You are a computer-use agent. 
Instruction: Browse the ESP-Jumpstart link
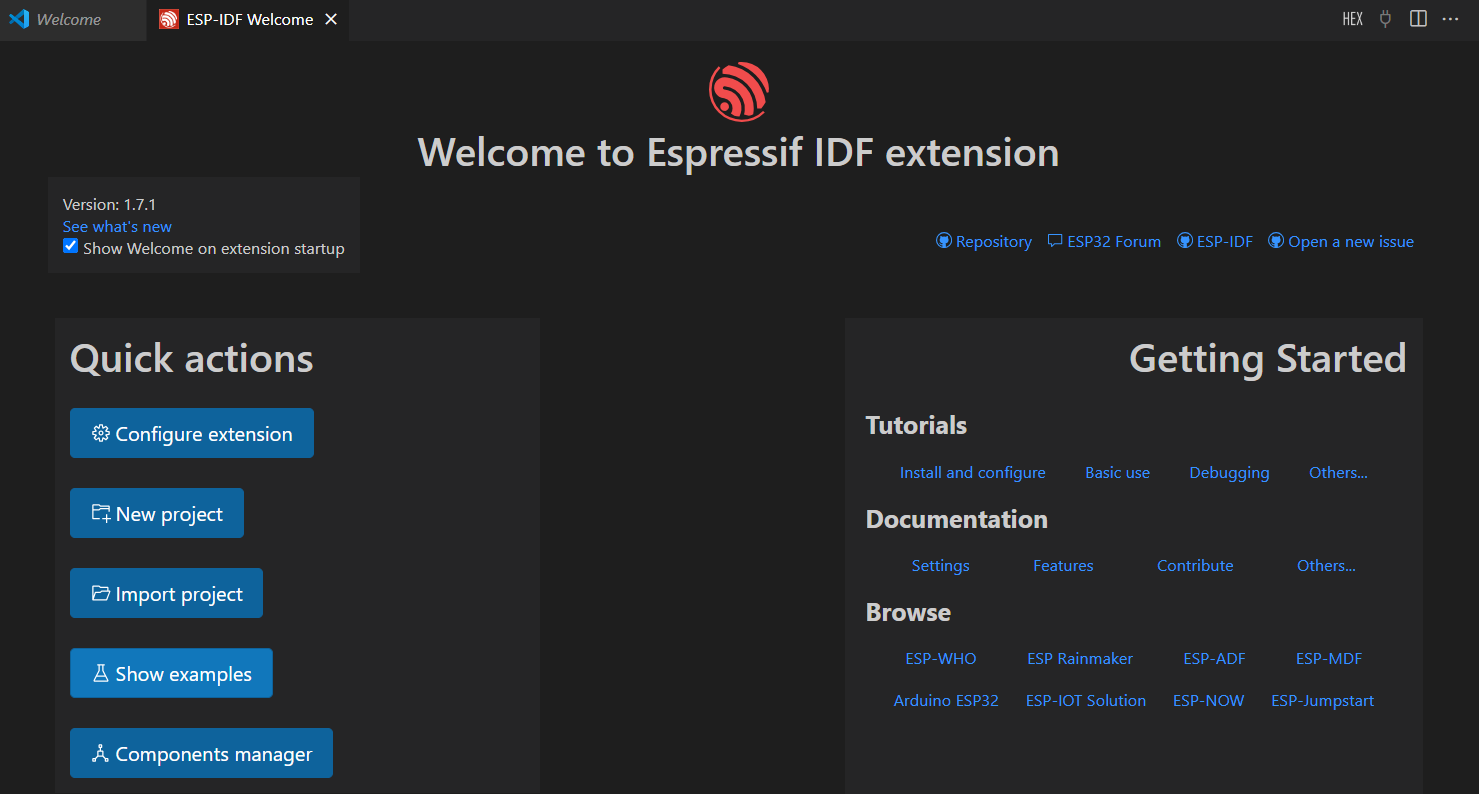tap(1322, 700)
